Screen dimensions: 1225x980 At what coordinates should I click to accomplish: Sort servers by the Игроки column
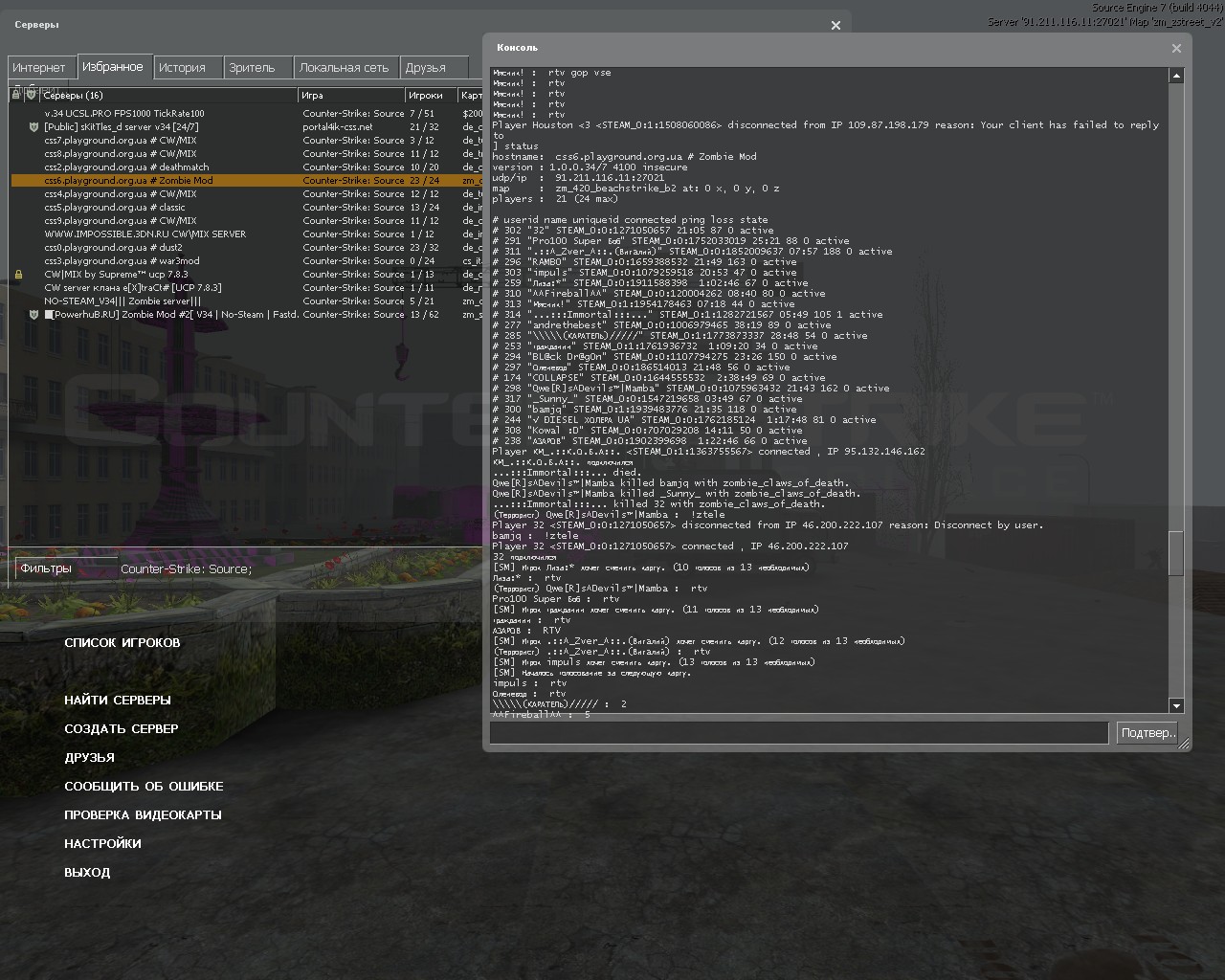click(x=429, y=96)
